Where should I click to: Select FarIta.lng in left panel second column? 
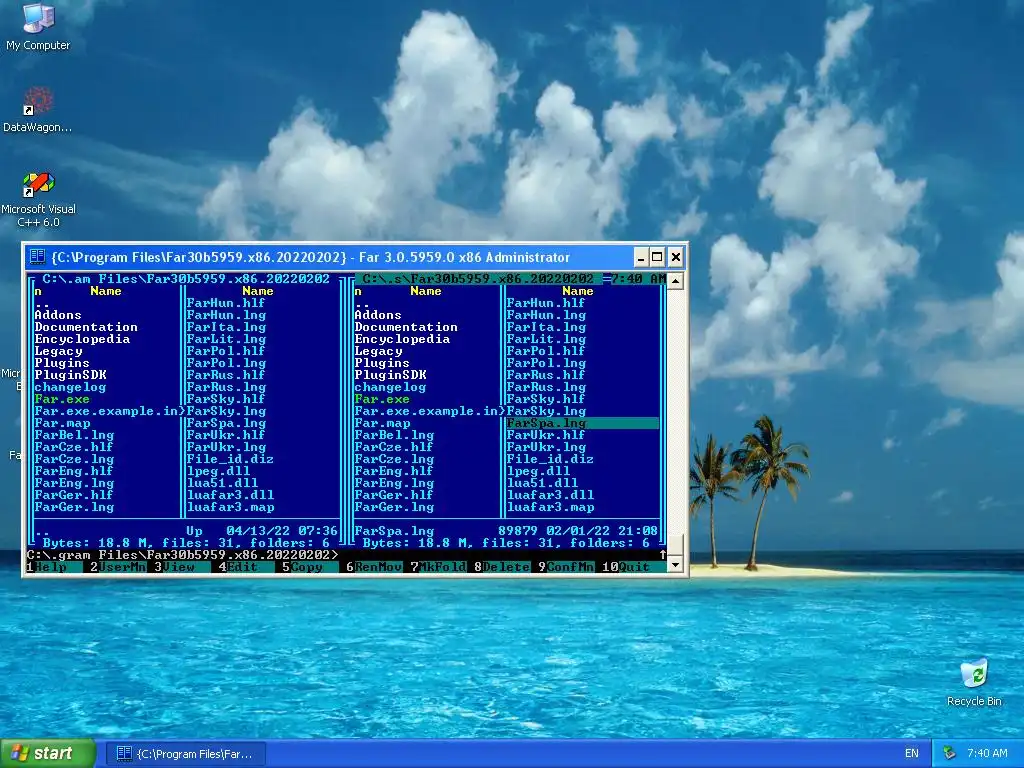[x=226, y=327]
